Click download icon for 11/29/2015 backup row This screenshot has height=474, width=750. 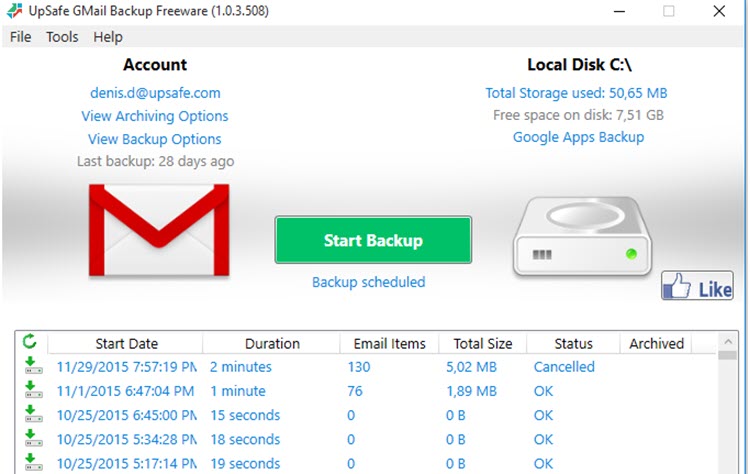[x=30, y=367]
